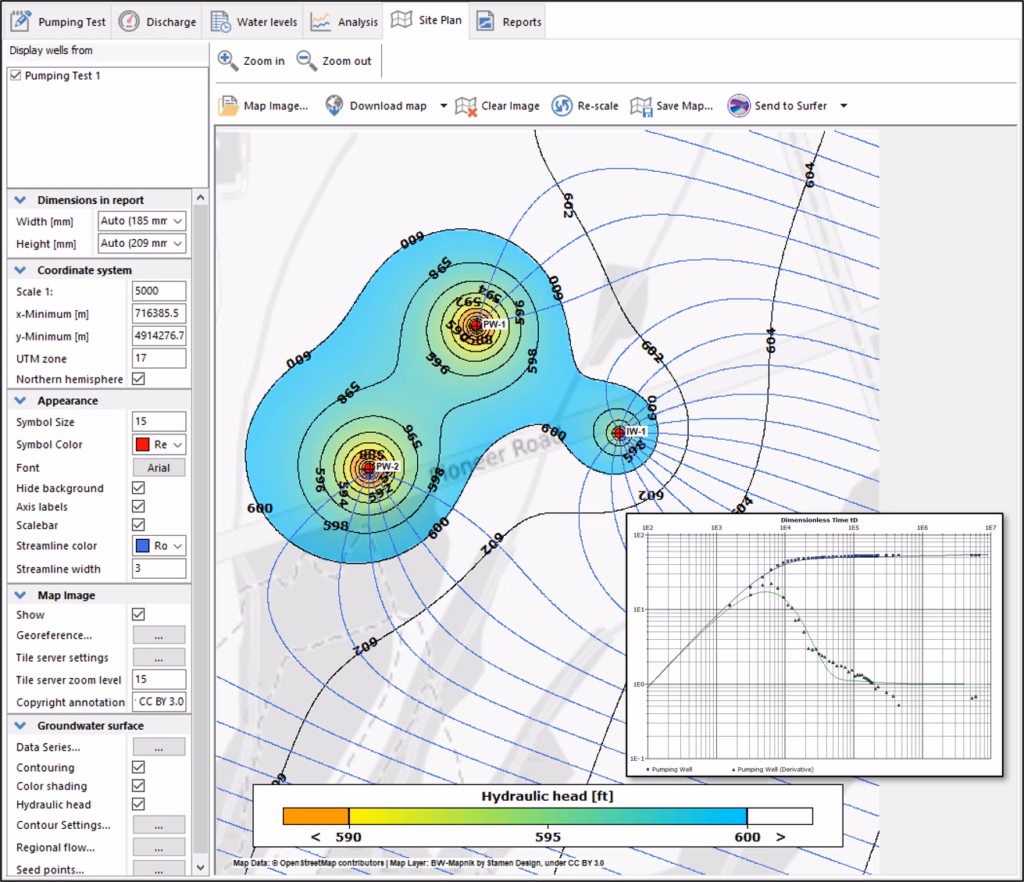
Task: Open the Map Image folder icon
Action: click(x=228, y=106)
